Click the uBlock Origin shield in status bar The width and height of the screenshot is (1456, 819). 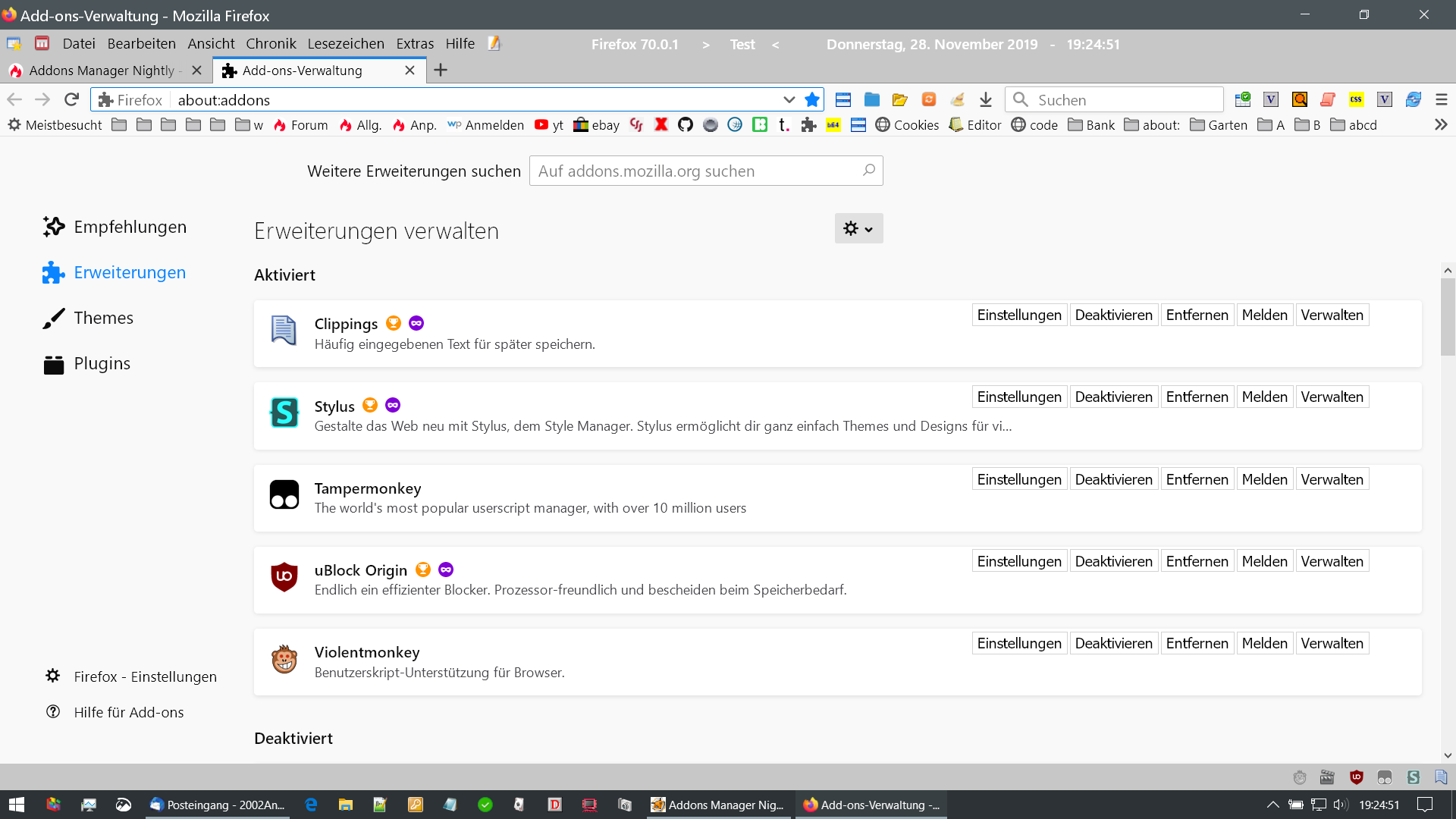(1356, 777)
